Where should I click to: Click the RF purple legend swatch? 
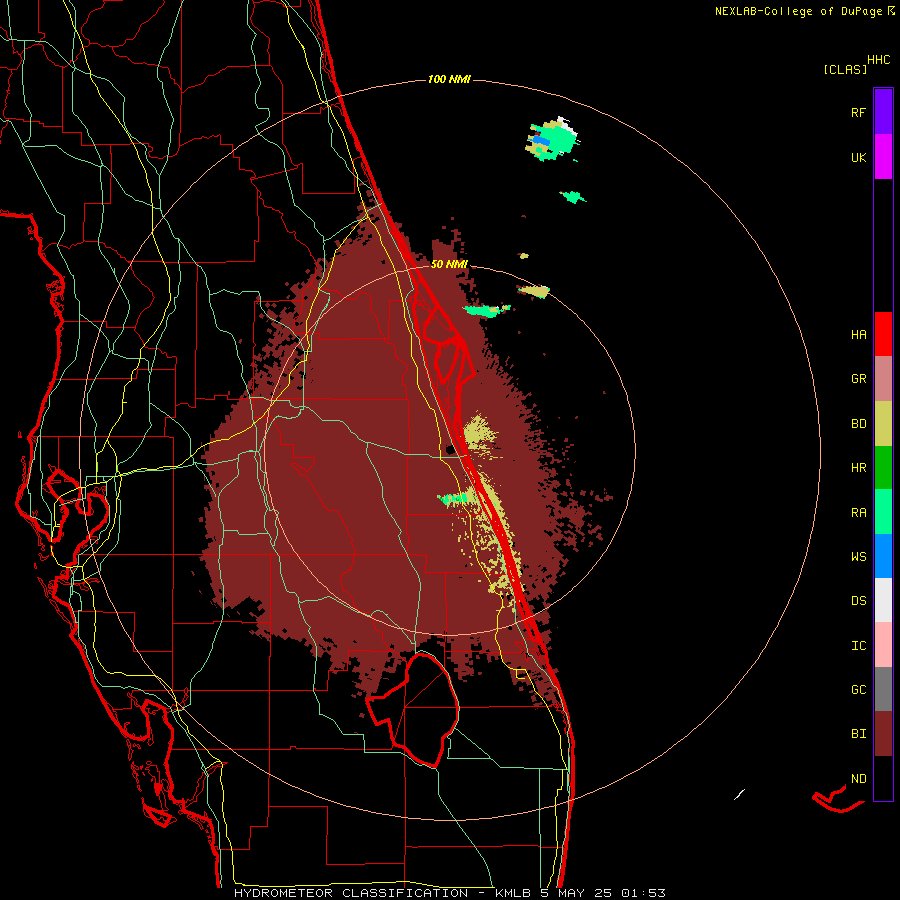pyautogui.click(x=883, y=112)
